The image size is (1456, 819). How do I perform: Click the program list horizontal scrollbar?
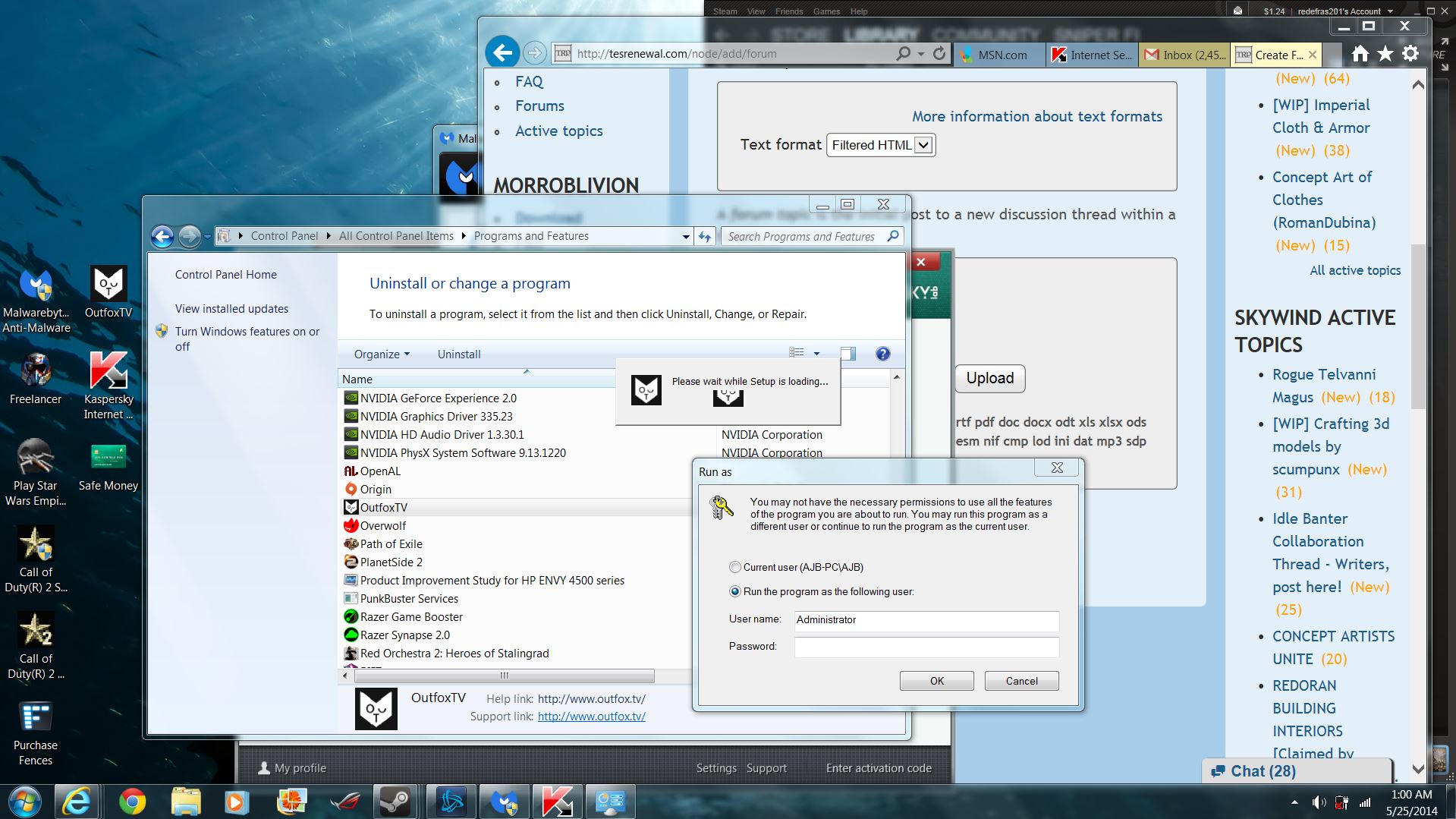pyautogui.click(x=504, y=676)
